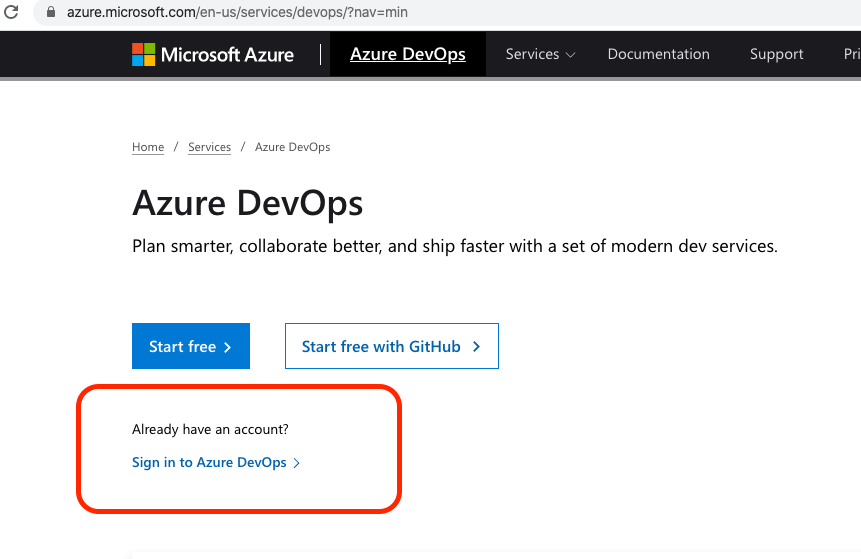Click the browser reload icon
The image size is (861, 559).
point(11,12)
